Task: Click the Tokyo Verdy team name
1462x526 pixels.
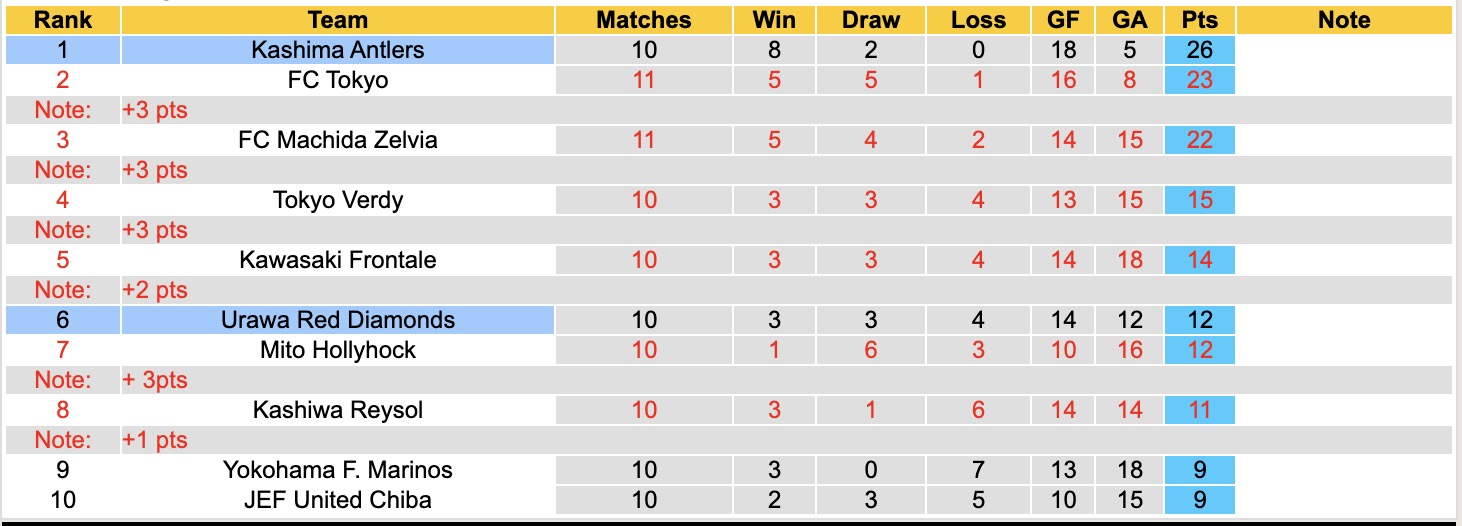Action: pyautogui.click(x=338, y=200)
